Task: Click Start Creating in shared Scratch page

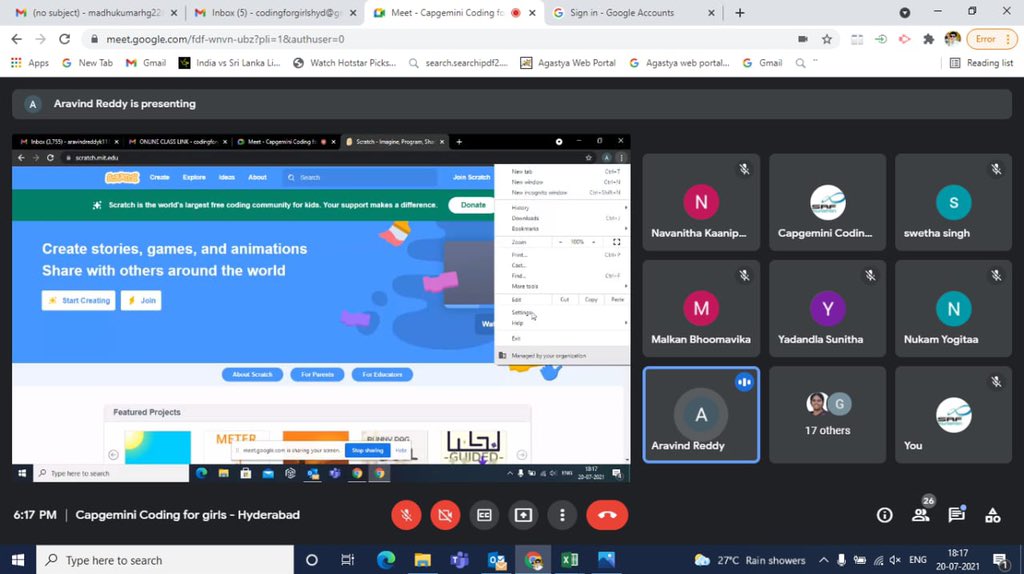Action: [x=78, y=300]
